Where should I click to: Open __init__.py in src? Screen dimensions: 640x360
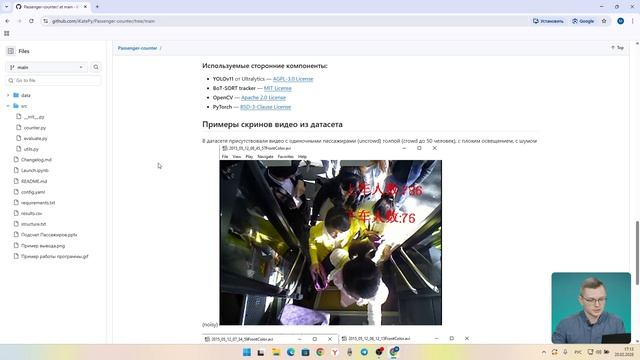[x=34, y=117]
